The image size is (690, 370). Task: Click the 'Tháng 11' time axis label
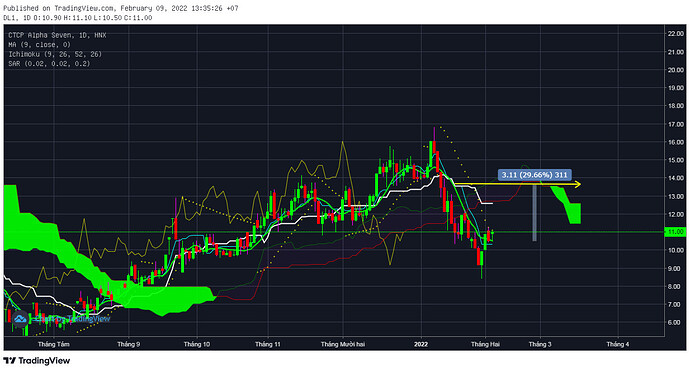click(x=268, y=344)
